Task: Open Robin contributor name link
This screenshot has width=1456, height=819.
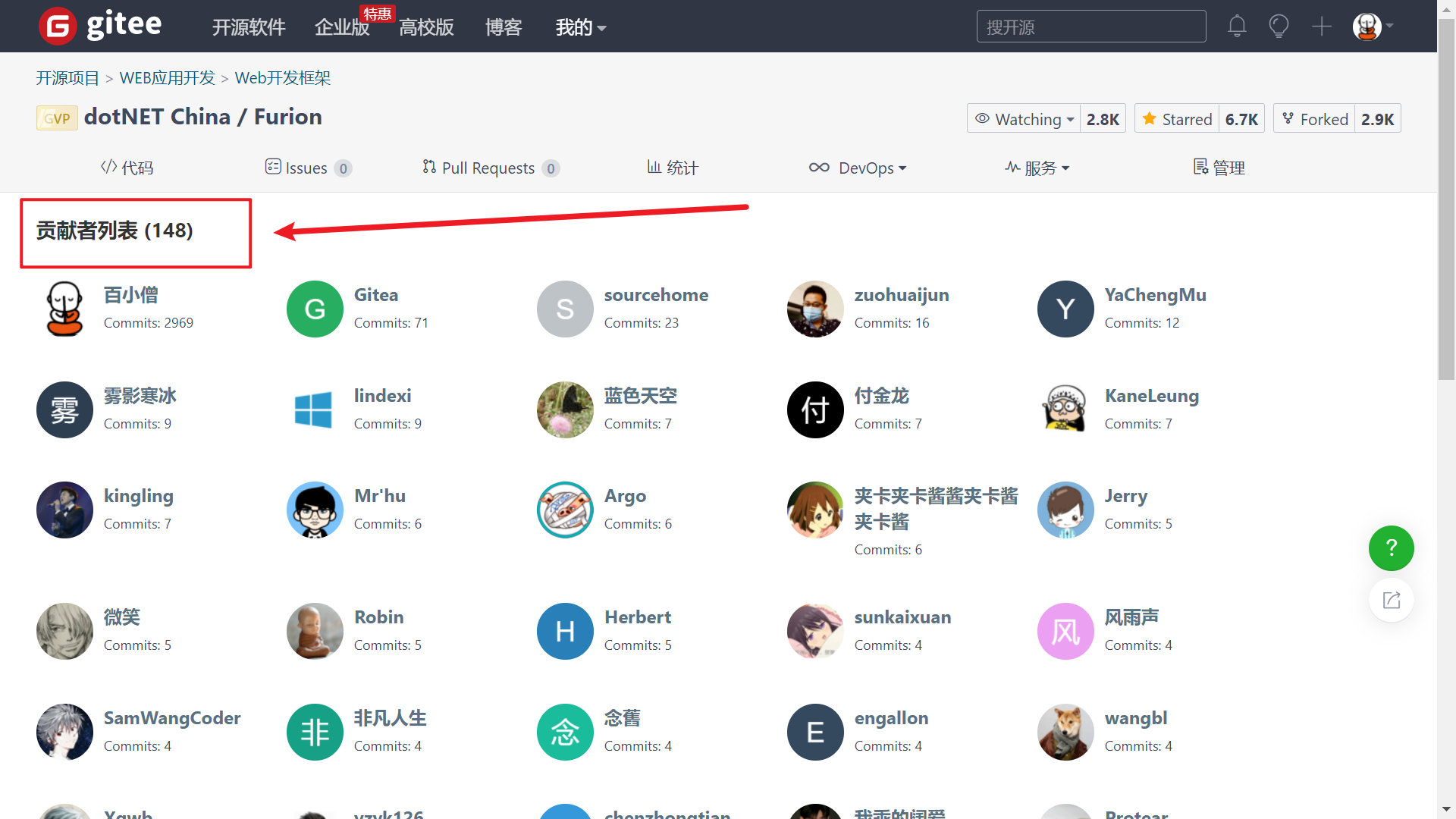Action: (378, 617)
